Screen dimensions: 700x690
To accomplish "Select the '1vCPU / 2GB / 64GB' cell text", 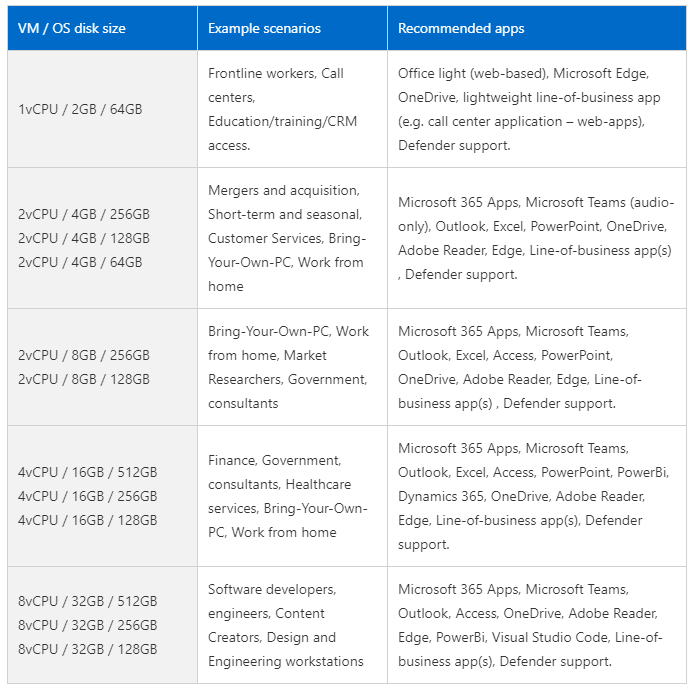I will (x=80, y=109).
